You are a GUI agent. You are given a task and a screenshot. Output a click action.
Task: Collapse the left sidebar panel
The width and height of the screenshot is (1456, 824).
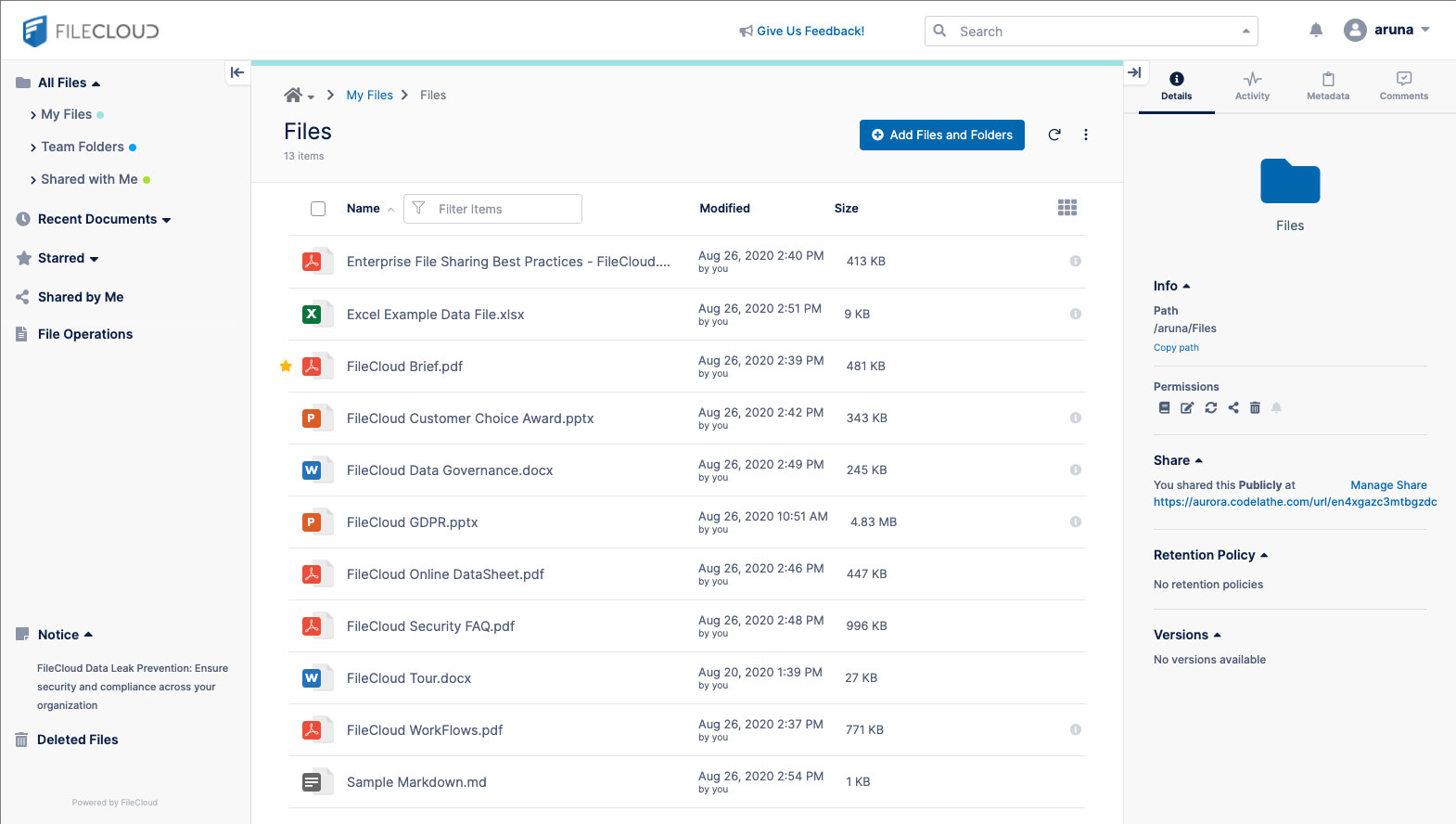(x=237, y=72)
